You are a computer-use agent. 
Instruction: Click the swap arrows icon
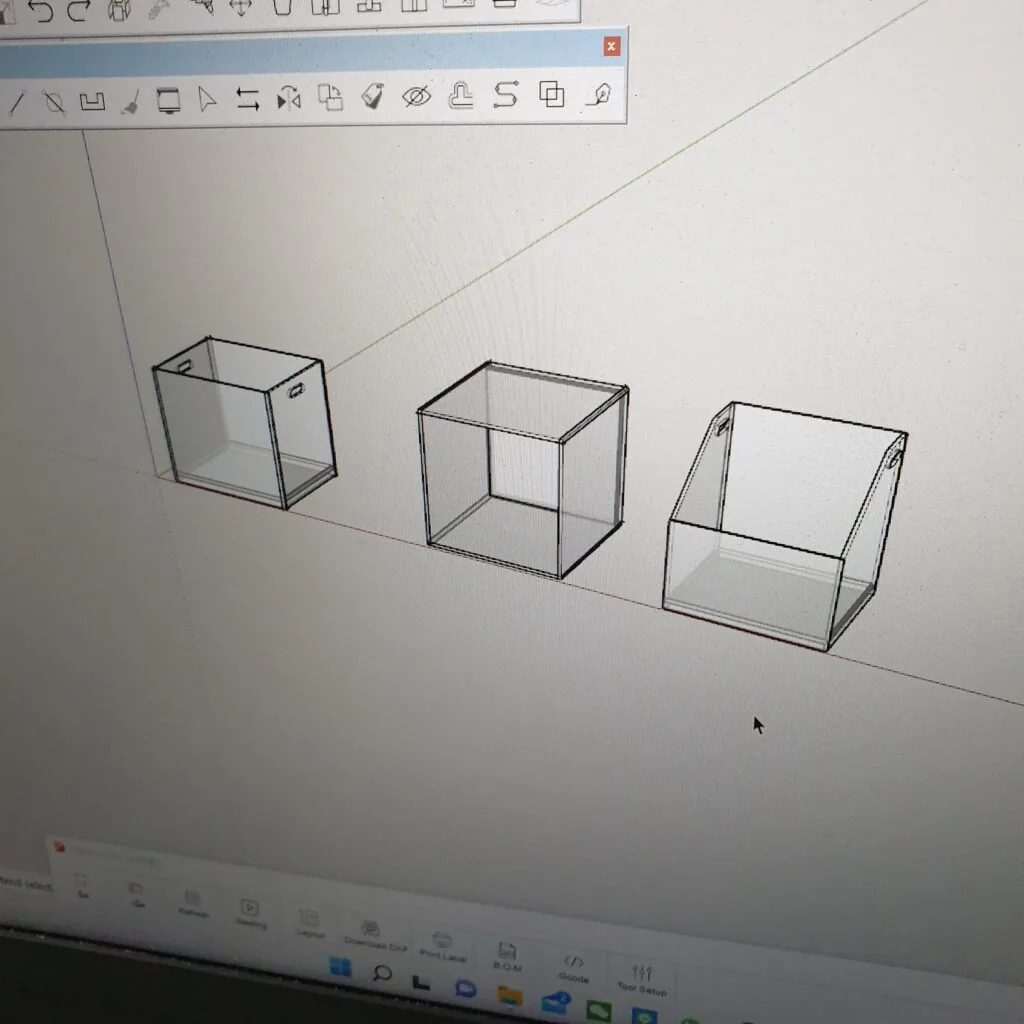tap(248, 99)
